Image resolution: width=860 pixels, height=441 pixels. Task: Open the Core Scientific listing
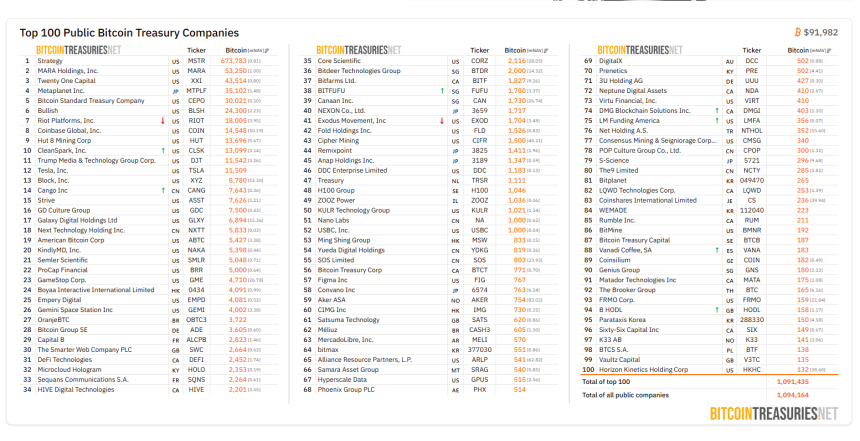(x=338, y=61)
